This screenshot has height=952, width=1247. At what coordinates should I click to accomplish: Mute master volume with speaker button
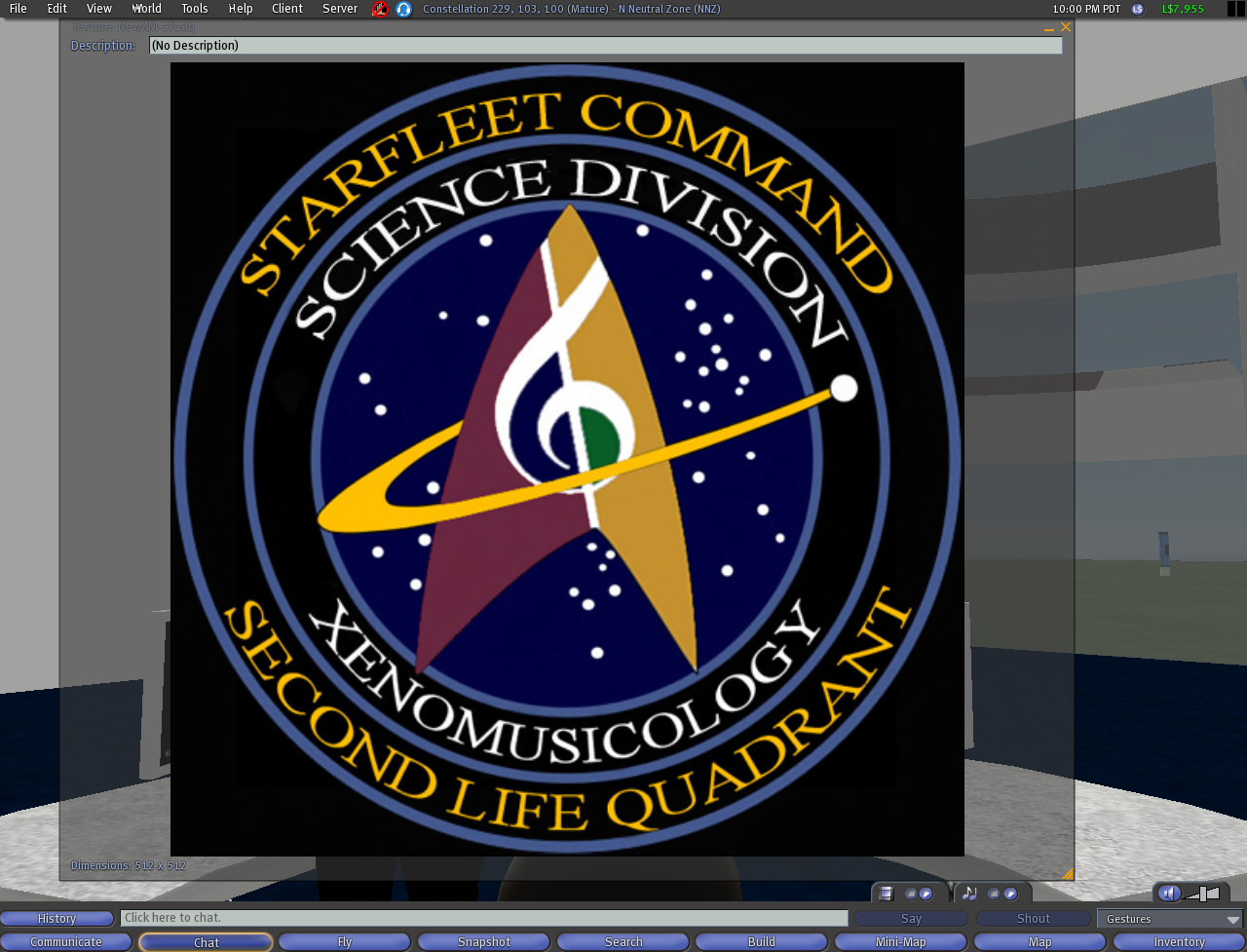pyautogui.click(x=1170, y=894)
